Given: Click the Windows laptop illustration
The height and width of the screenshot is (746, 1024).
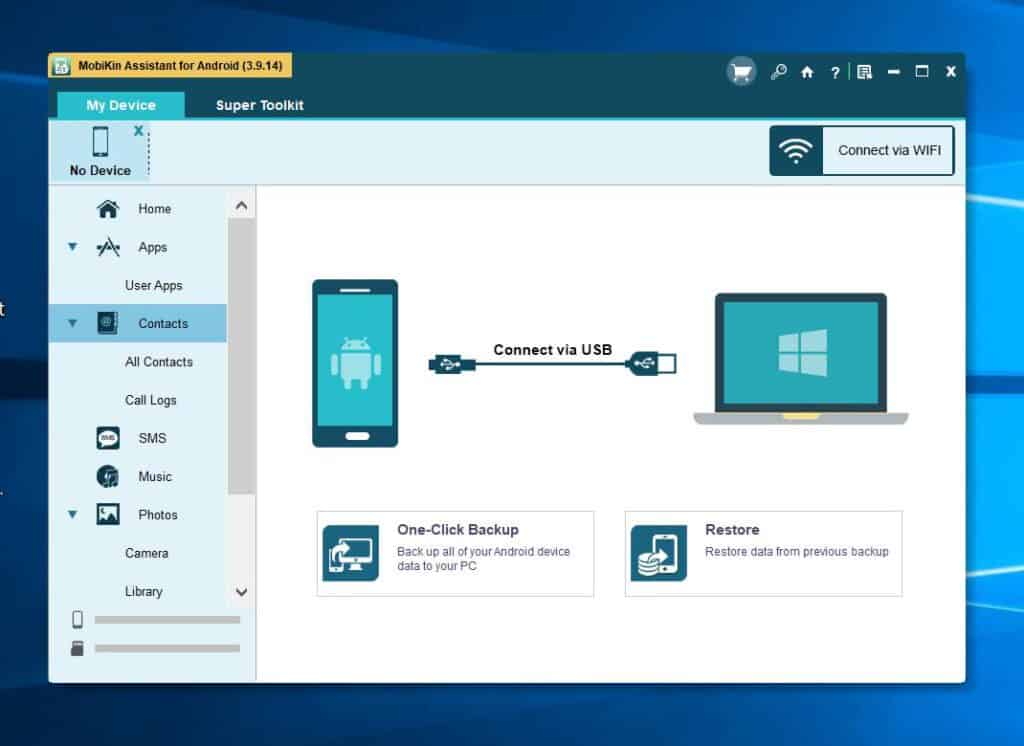Looking at the screenshot, I should click(801, 359).
